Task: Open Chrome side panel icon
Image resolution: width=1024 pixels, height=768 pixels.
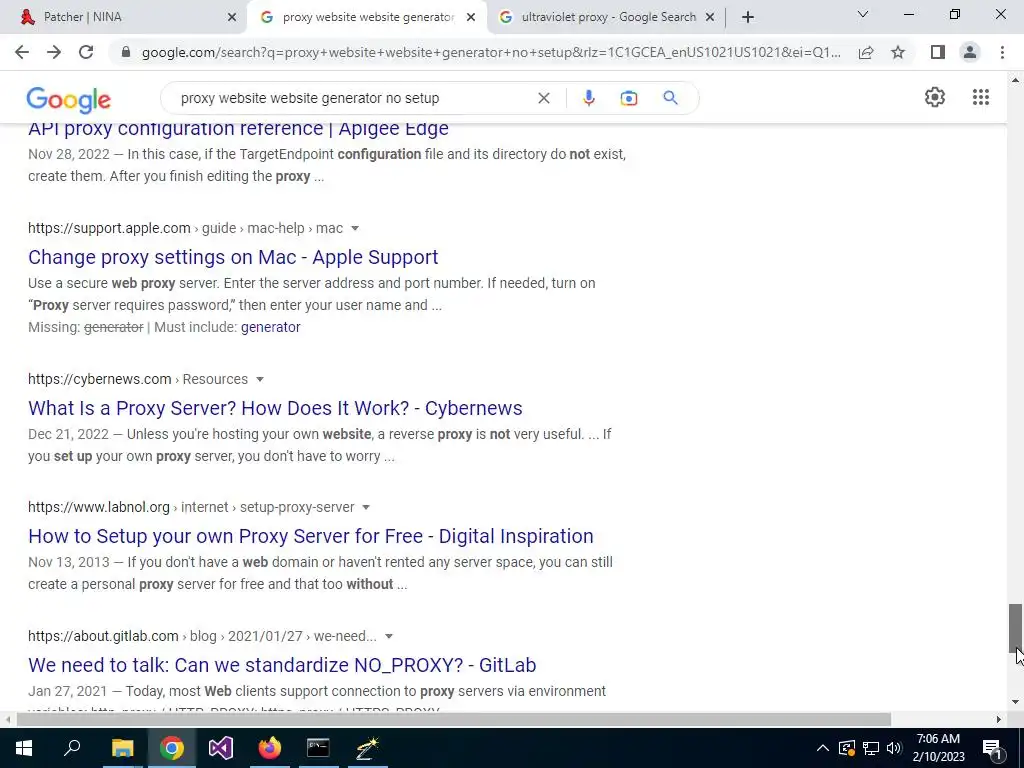Action: point(938,52)
